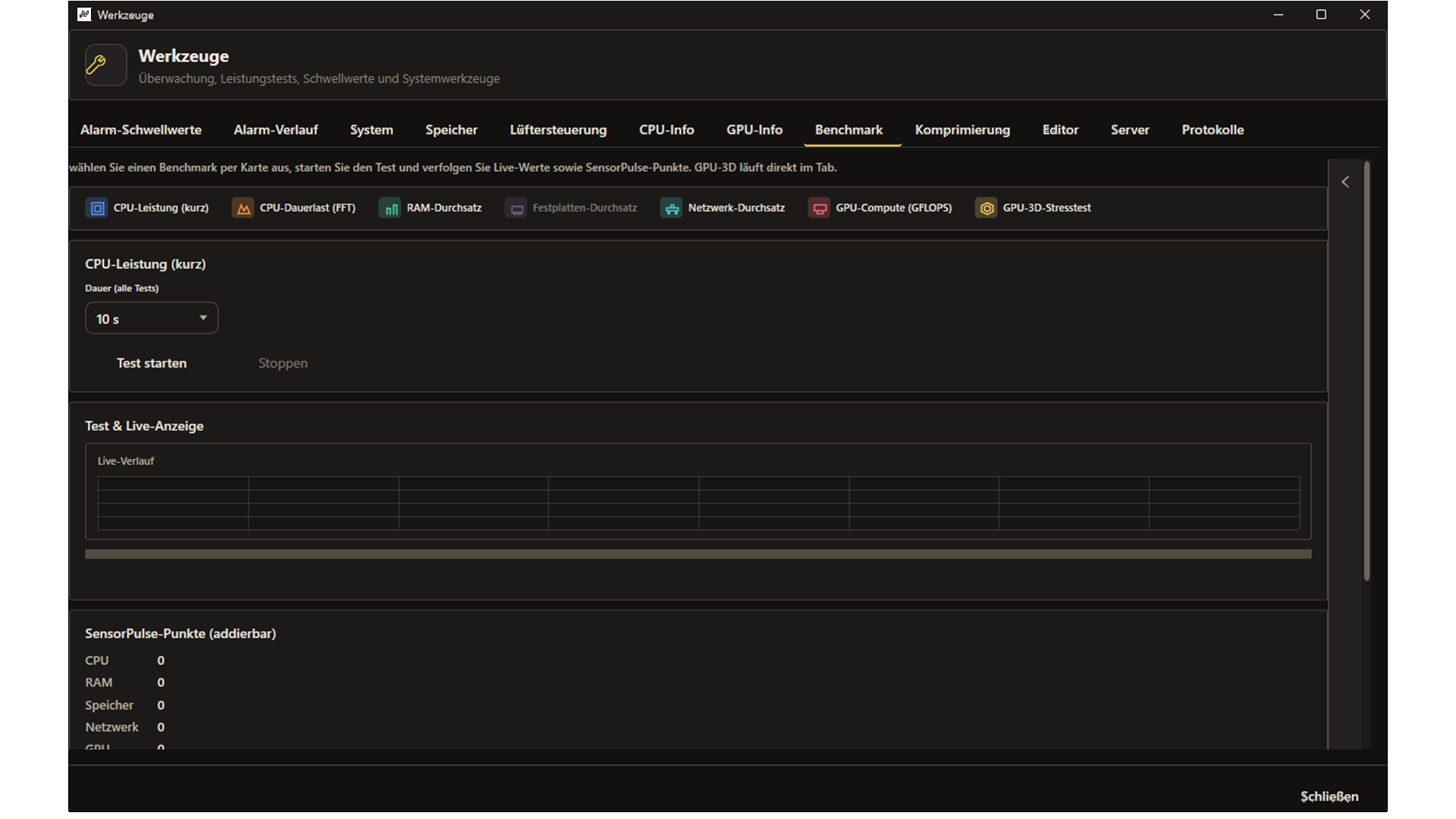Click the CPU-Leistung (kurz) chip icon

click(x=97, y=208)
